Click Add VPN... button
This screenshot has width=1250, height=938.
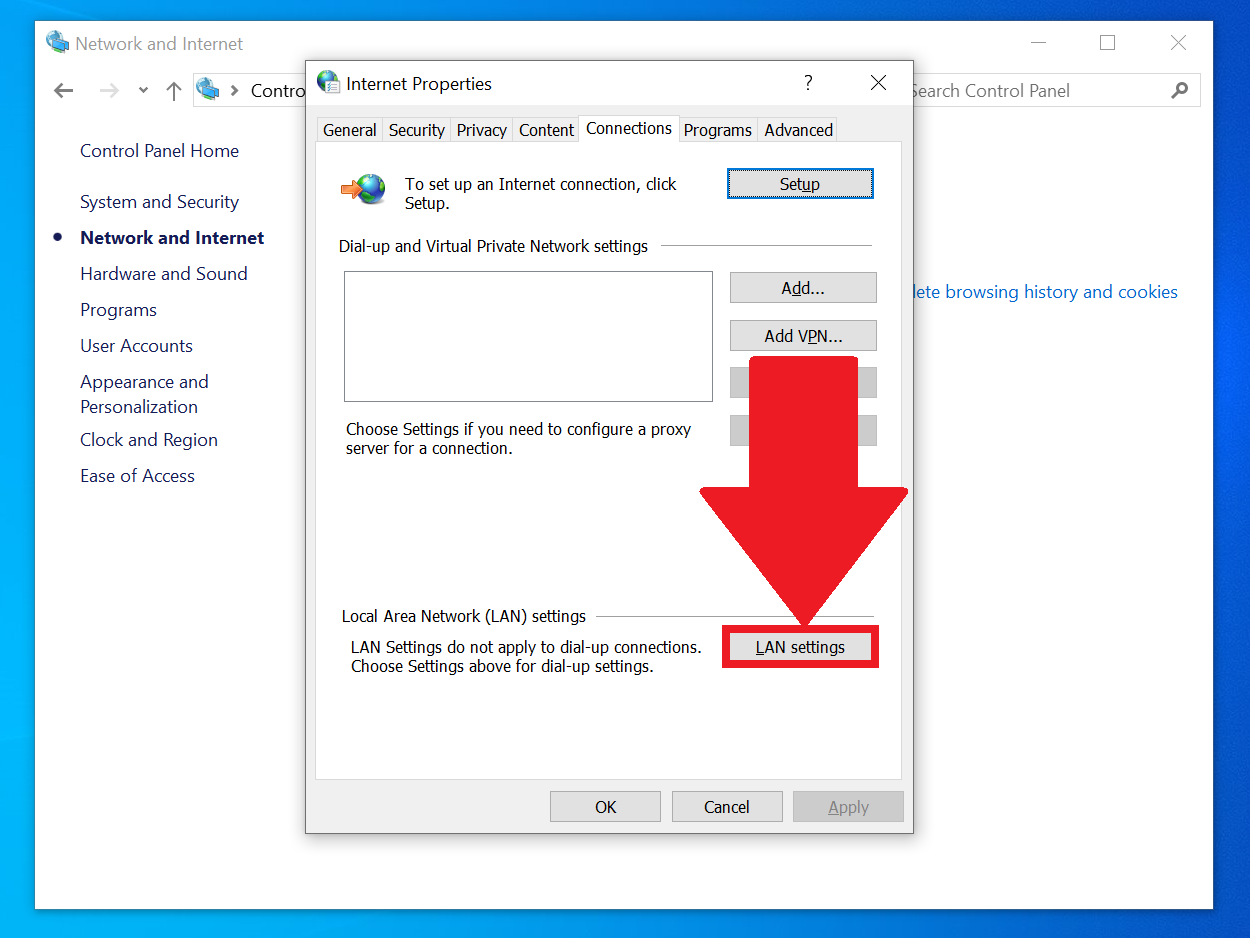click(803, 336)
